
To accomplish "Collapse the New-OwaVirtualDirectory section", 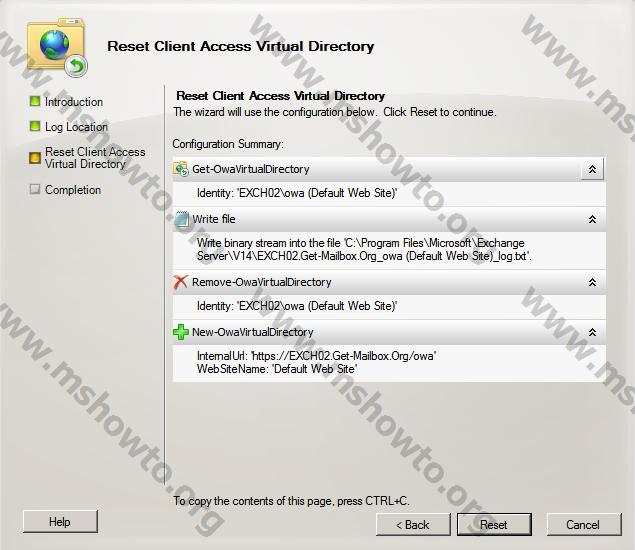I will (592, 332).
